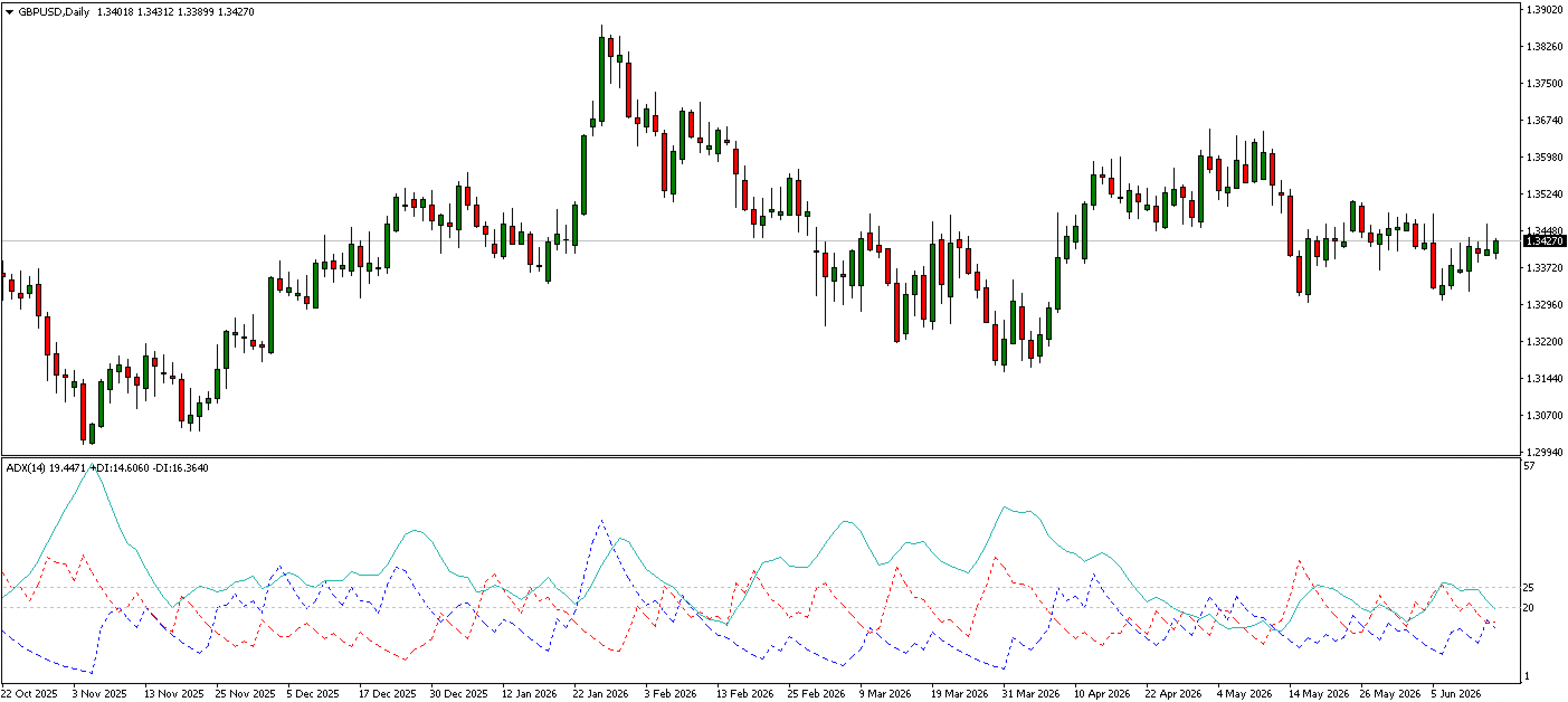
Task: Click the +DI:14.6060 value label
Action: (x=118, y=468)
